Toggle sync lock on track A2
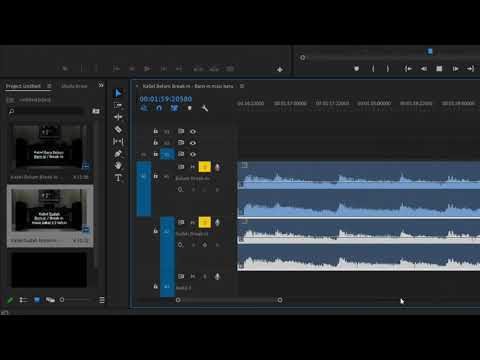 click(181, 222)
